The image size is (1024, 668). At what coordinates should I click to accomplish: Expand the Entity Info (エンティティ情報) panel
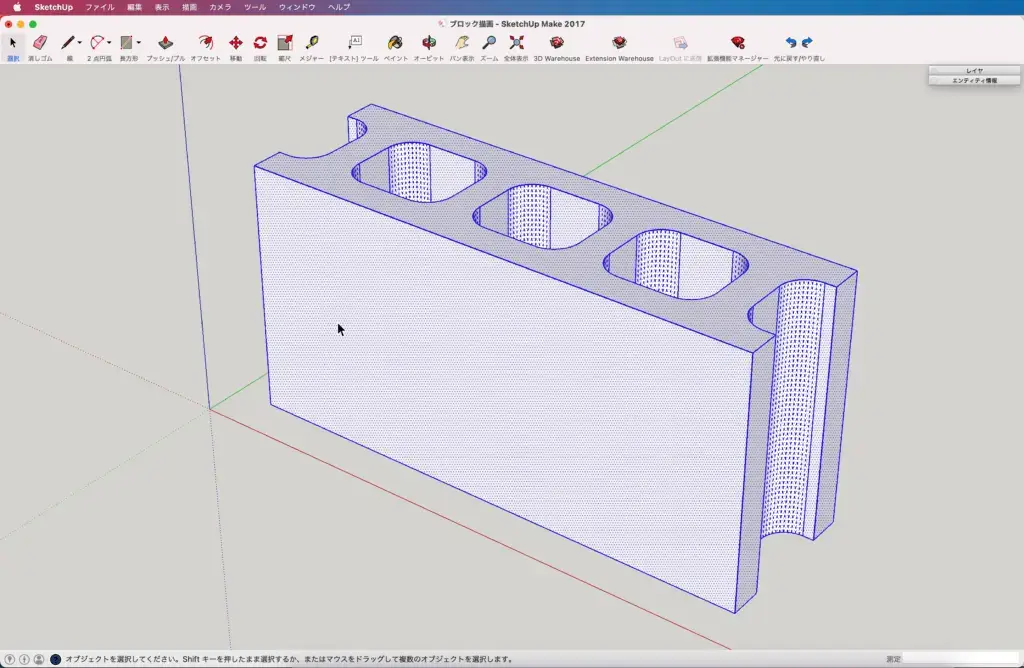974,80
